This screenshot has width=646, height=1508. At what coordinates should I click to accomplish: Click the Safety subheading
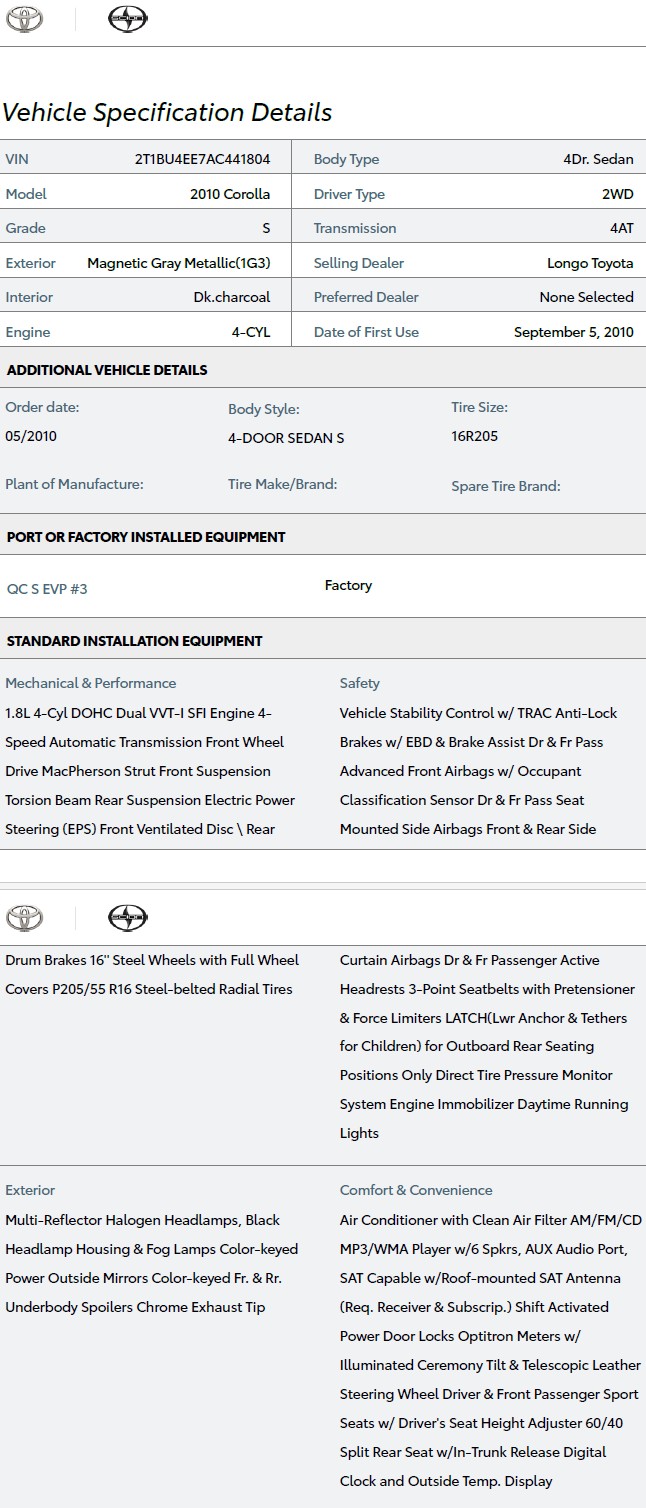coord(360,683)
